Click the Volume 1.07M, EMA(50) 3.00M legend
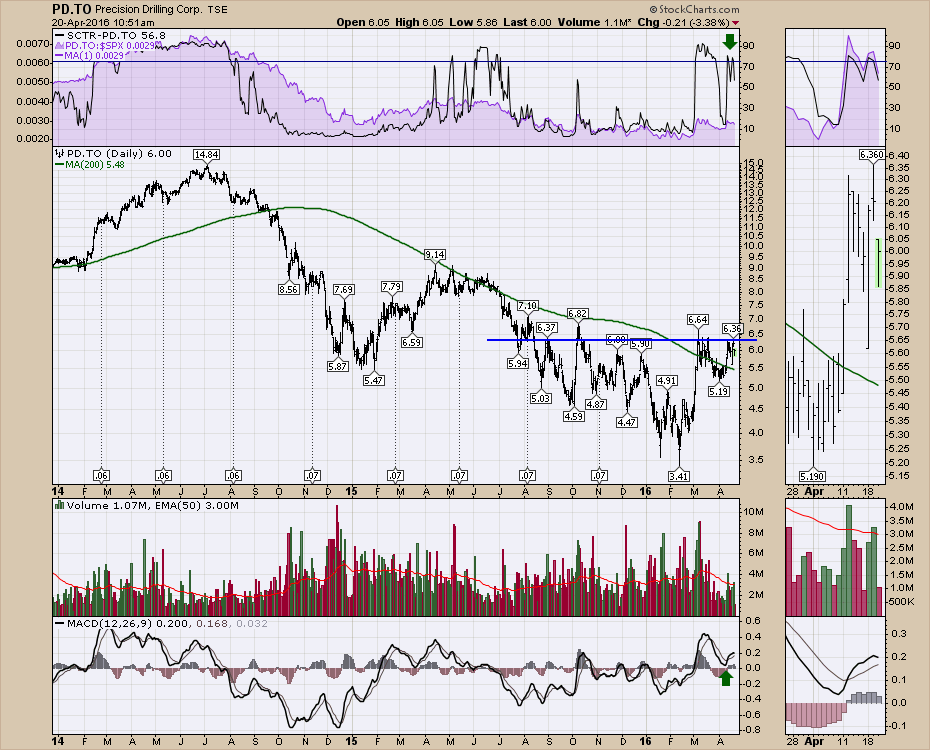930x750 pixels. point(152,506)
